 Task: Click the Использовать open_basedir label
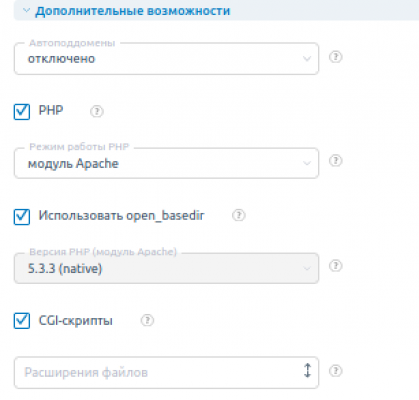click(x=121, y=216)
